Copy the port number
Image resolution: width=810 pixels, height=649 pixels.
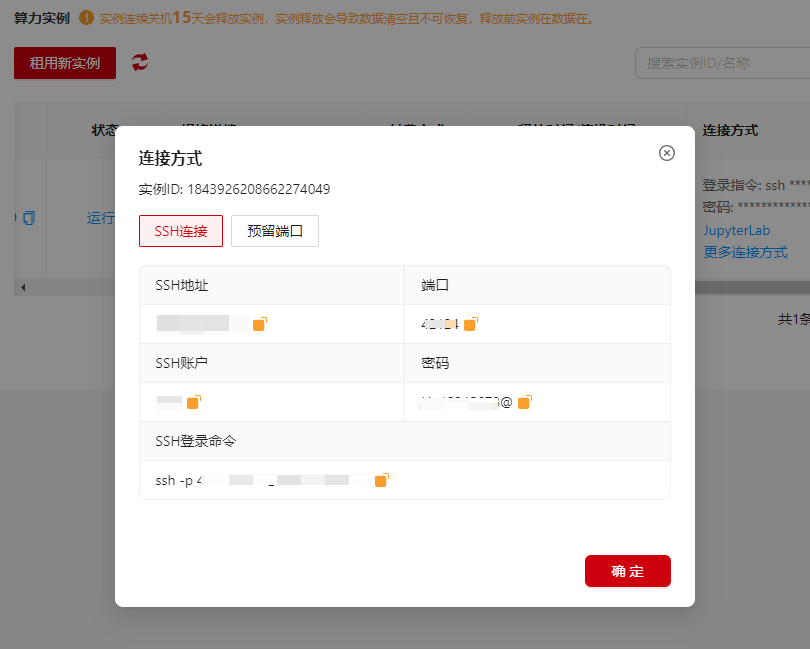[471, 324]
